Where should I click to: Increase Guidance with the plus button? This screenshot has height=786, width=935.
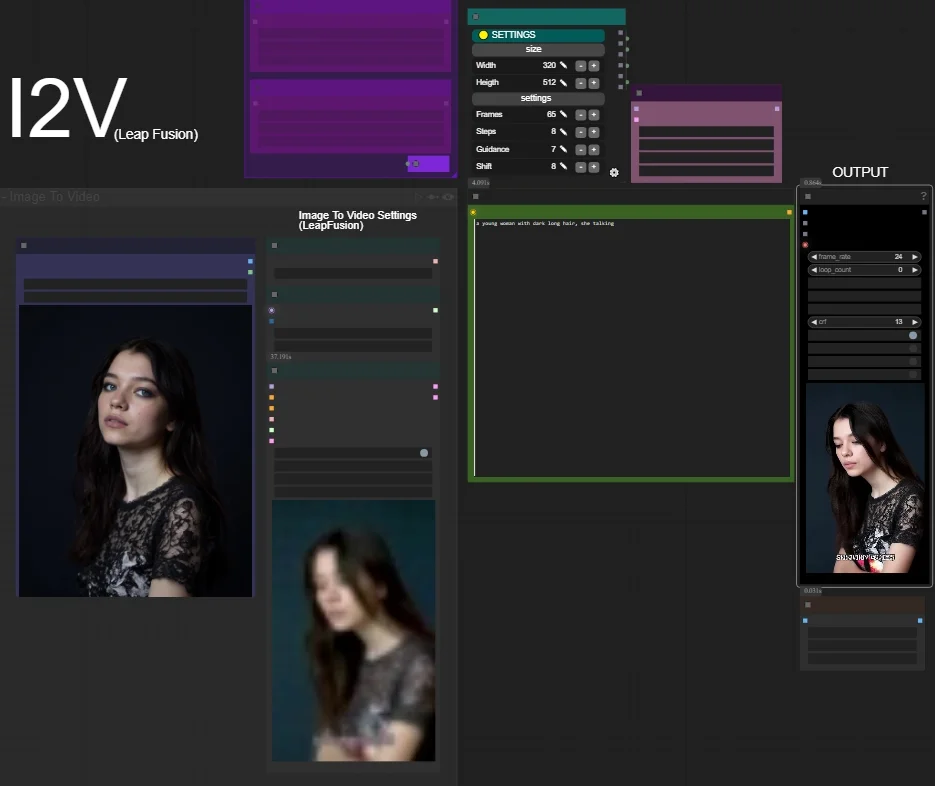click(594, 150)
